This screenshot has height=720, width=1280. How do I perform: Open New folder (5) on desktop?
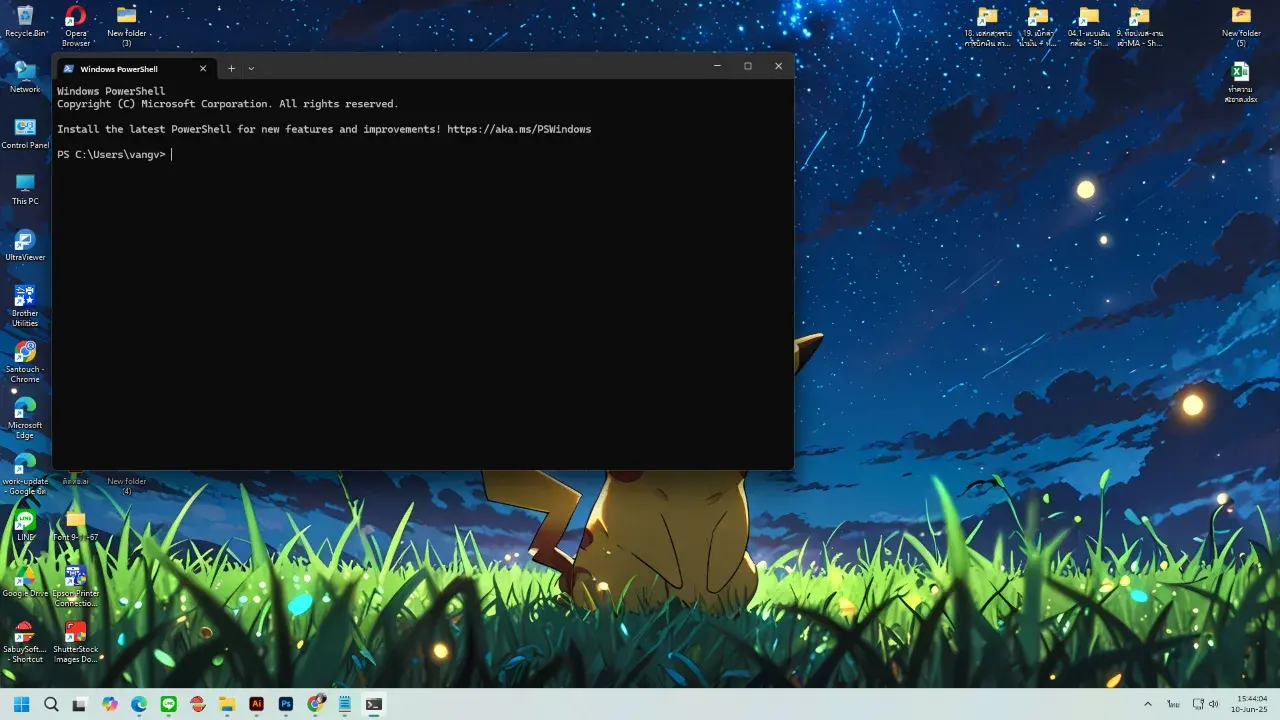(x=1241, y=26)
